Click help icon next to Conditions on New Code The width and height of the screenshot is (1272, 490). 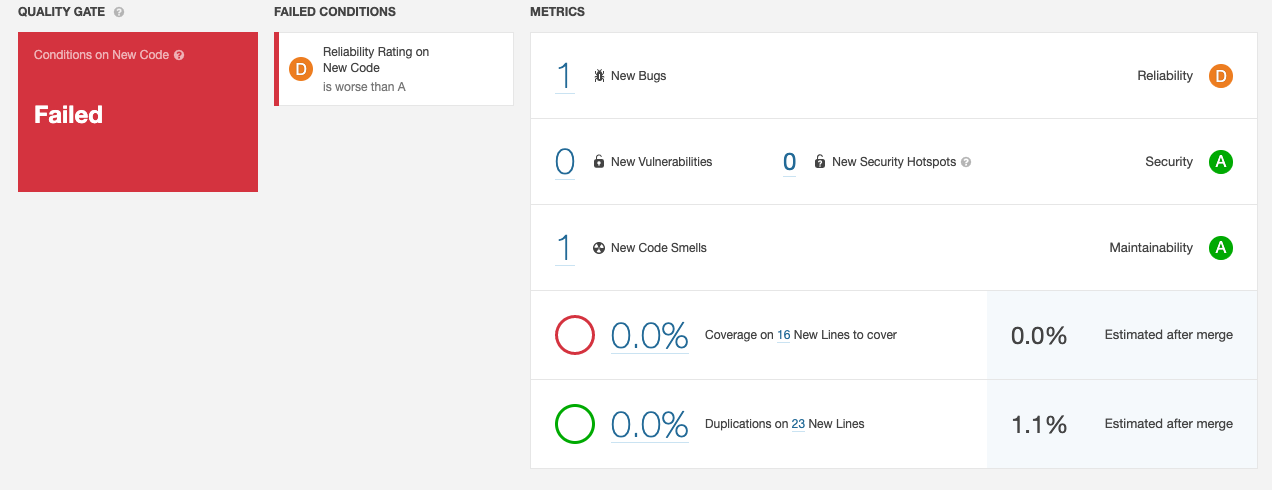(179, 55)
